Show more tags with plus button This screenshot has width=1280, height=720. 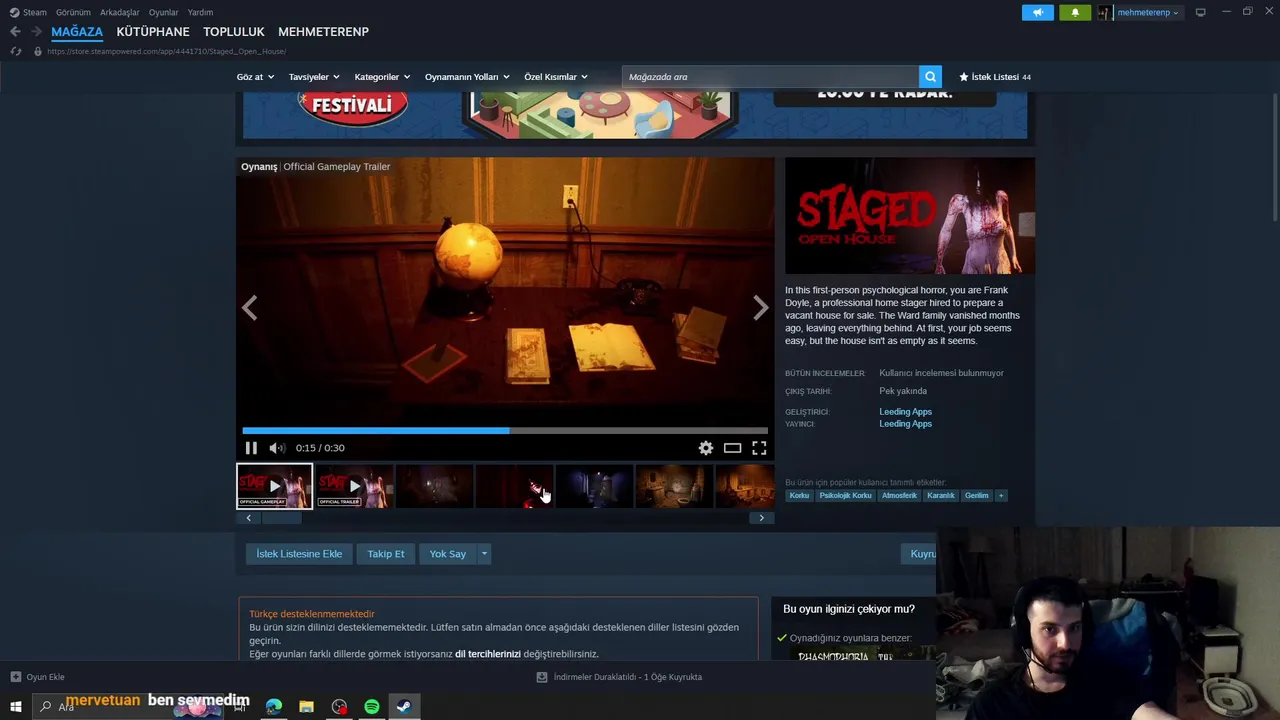pyautogui.click(x=1001, y=496)
